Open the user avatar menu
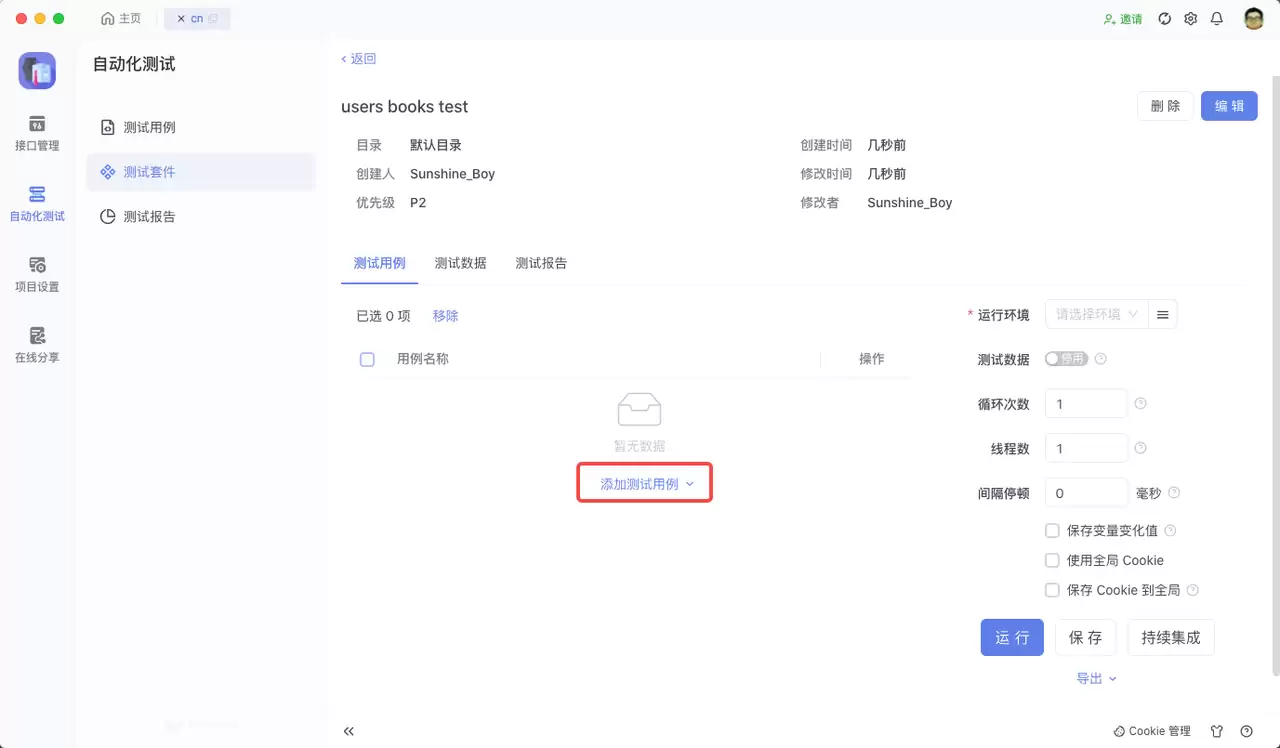The width and height of the screenshot is (1280, 748). [1254, 19]
